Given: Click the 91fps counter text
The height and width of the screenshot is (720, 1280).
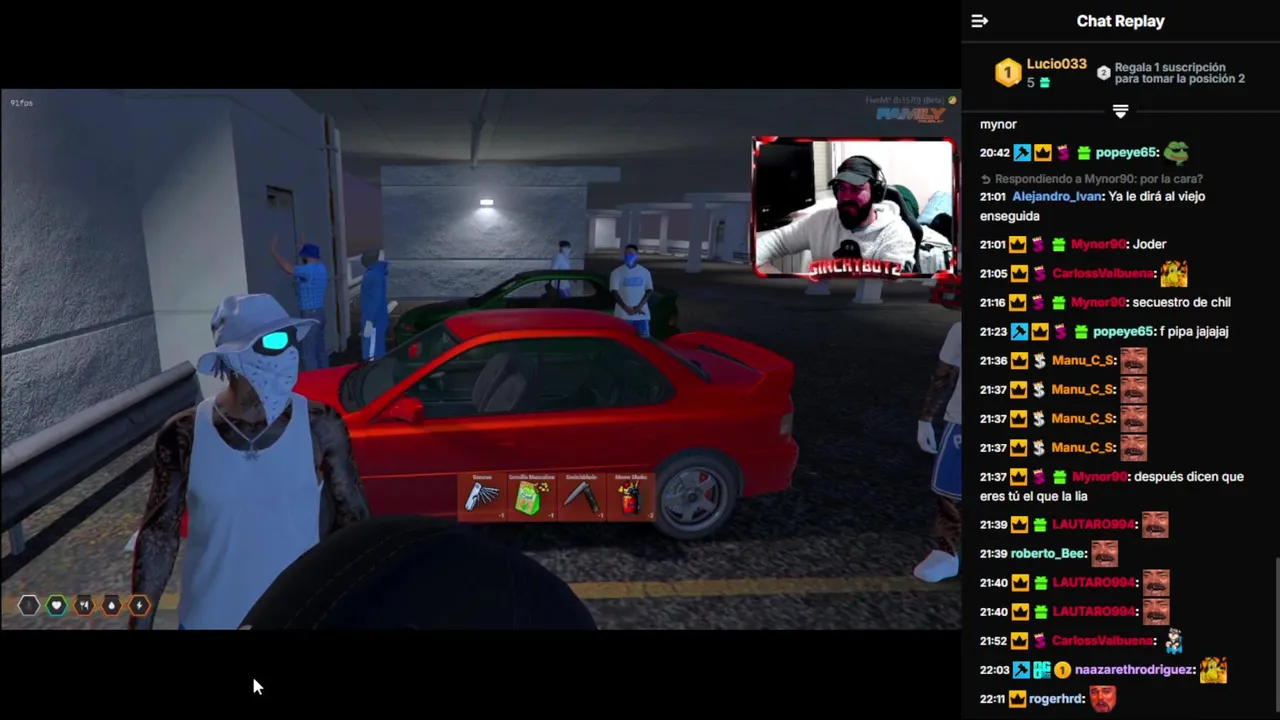Looking at the screenshot, I should point(21,102).
